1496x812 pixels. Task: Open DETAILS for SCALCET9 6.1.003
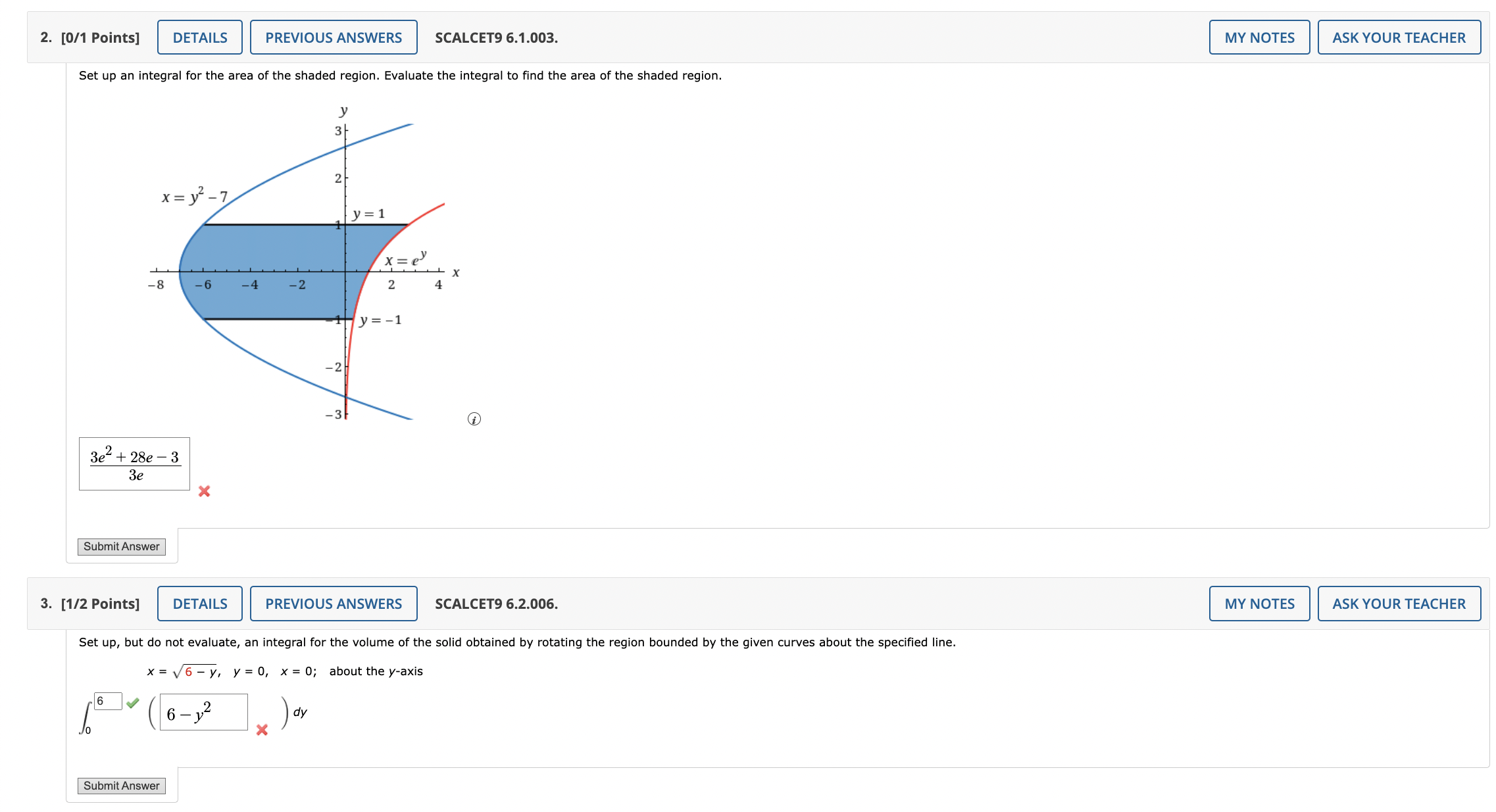coord(199,37)
